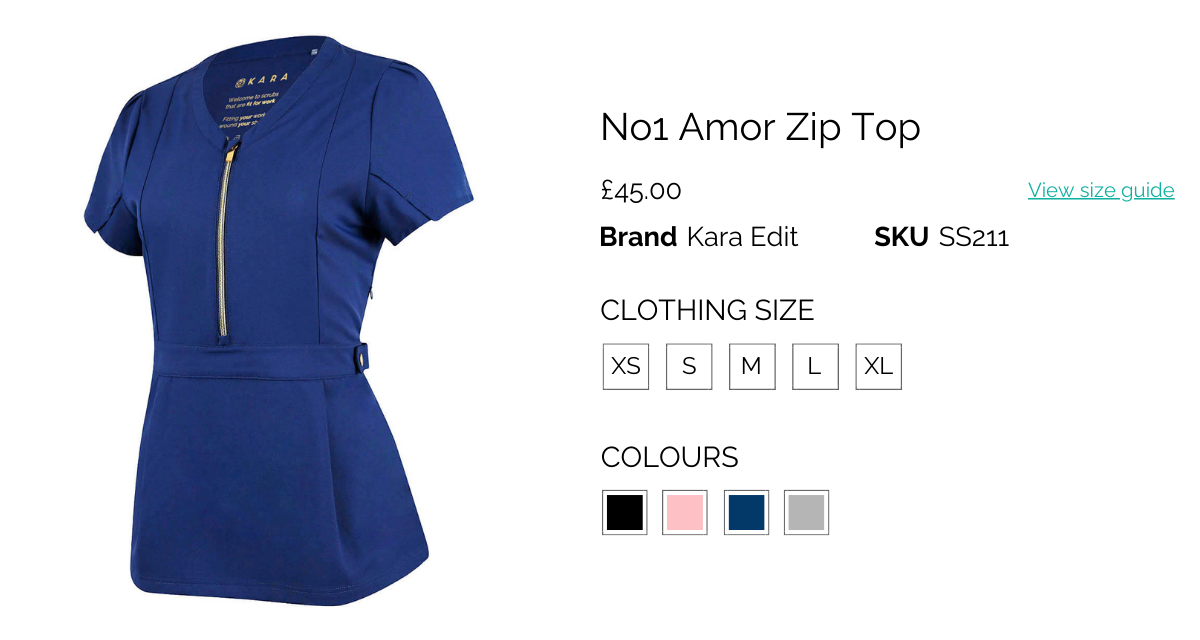Click the COLOURS heading

click(669, 457)
